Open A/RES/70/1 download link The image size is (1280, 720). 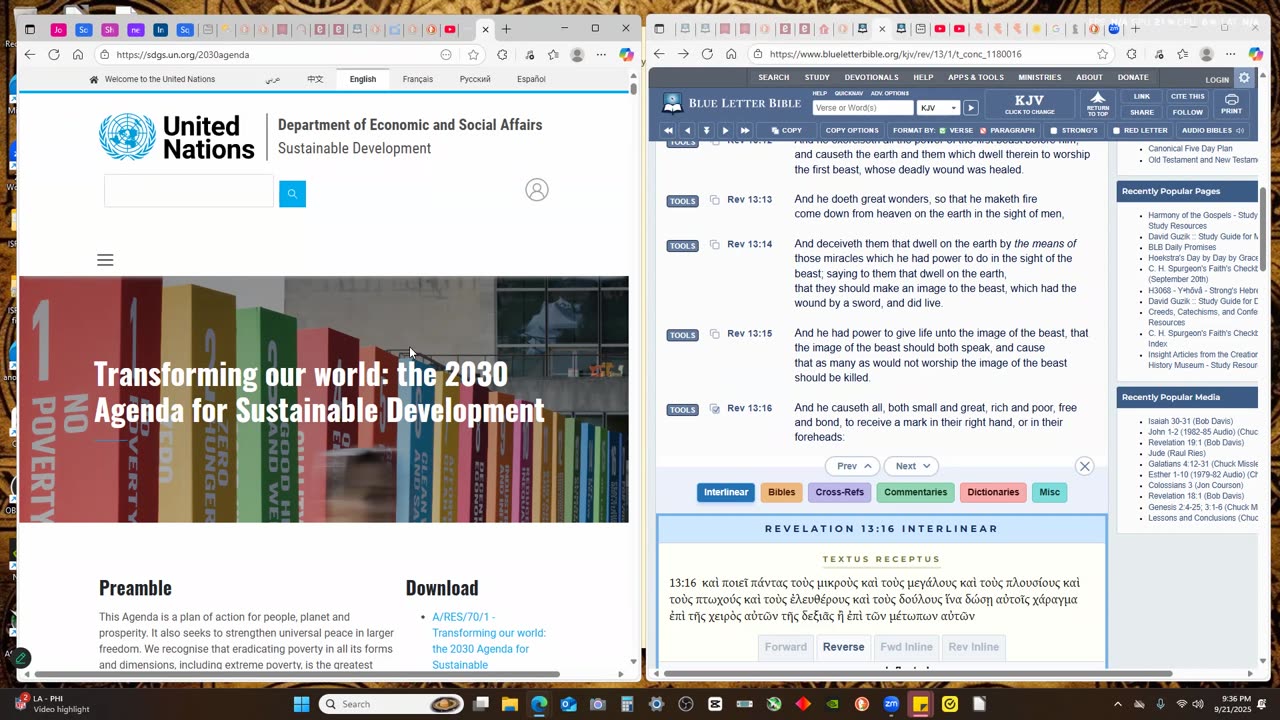click(x=489, y=641)
